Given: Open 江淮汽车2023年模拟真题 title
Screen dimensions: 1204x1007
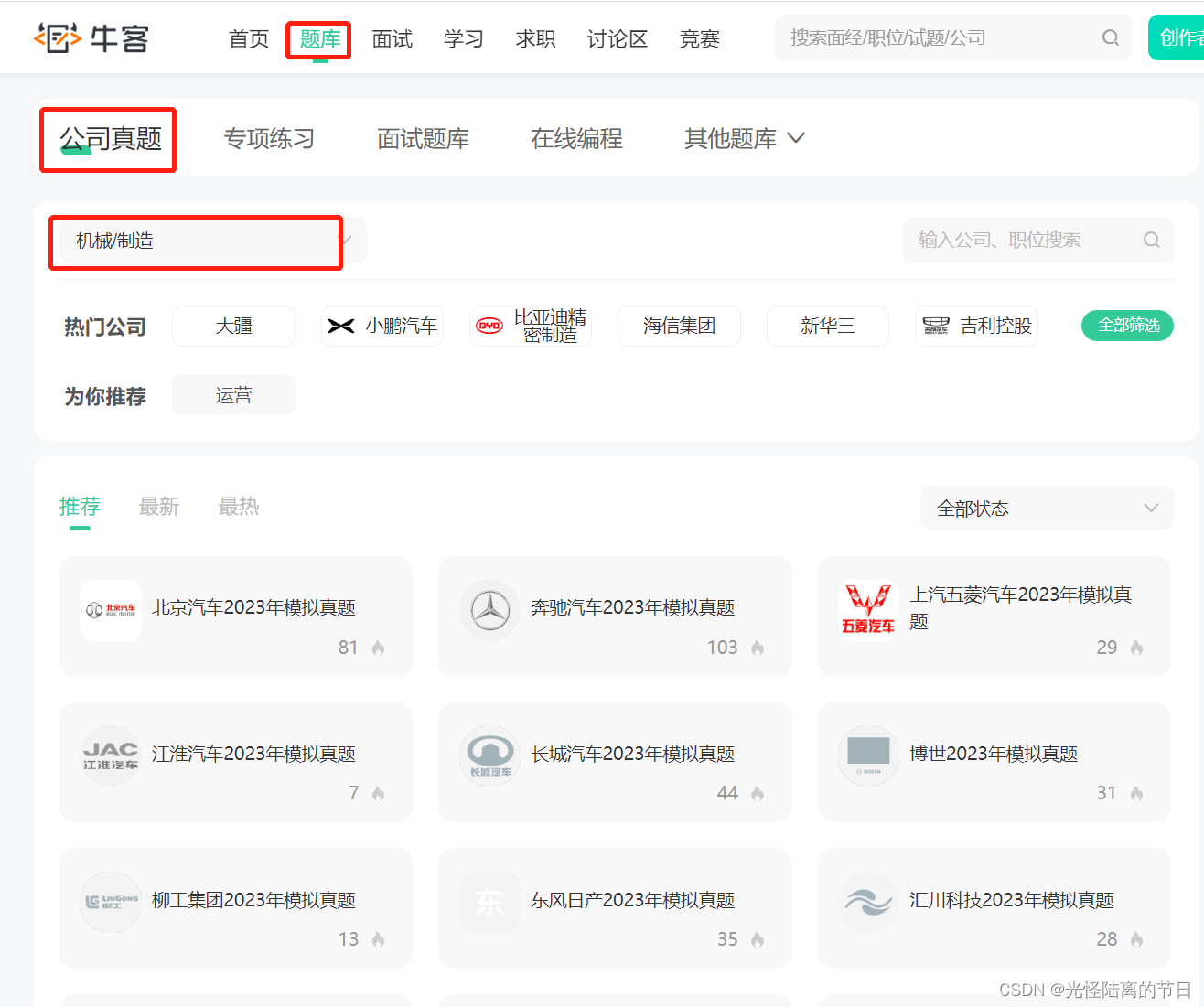Looking at the screenshot, I should coord(253,754).
